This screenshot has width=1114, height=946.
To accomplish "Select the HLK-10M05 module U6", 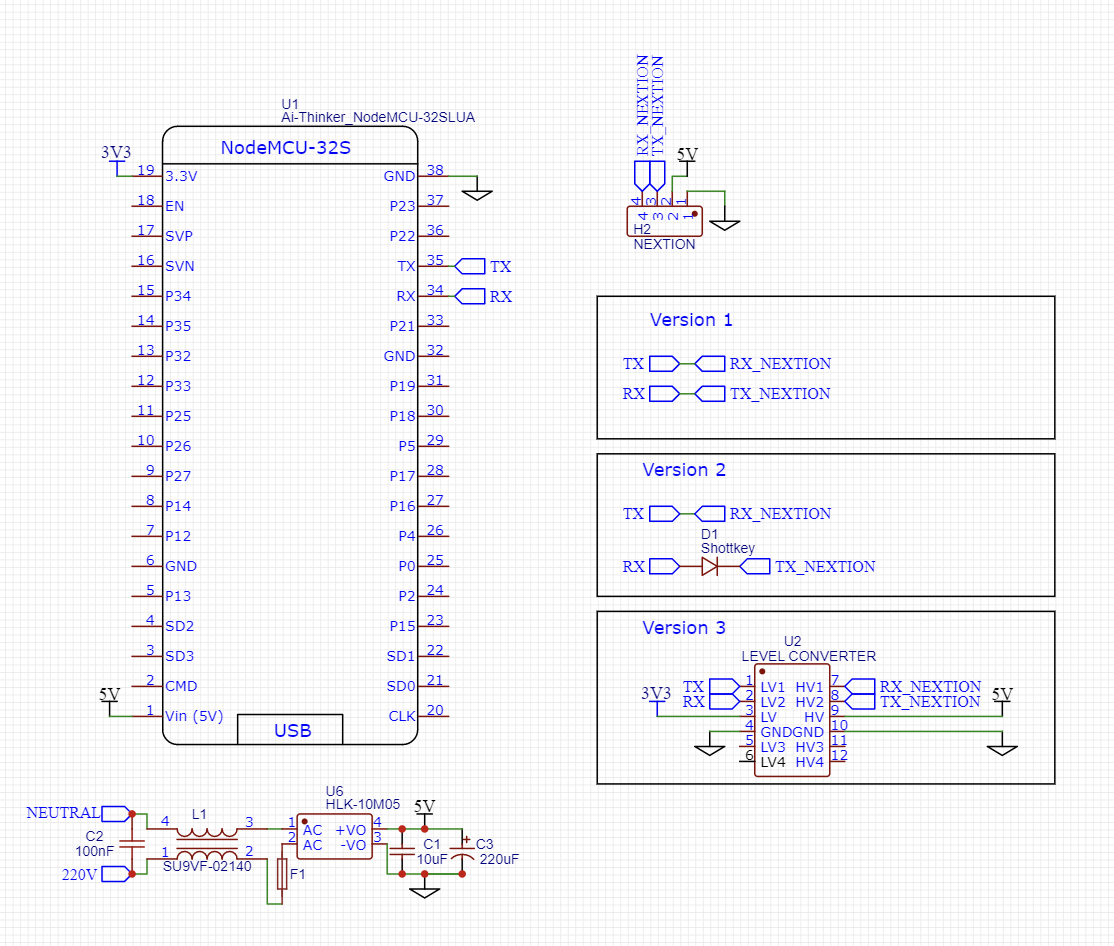I will coord(335,835).
